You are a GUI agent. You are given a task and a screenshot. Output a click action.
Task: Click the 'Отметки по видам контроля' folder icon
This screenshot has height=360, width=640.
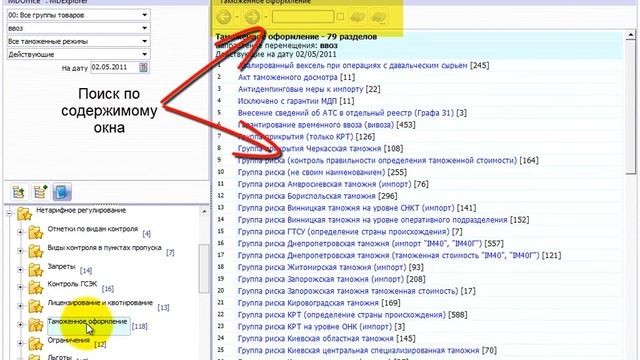point(36,233)
